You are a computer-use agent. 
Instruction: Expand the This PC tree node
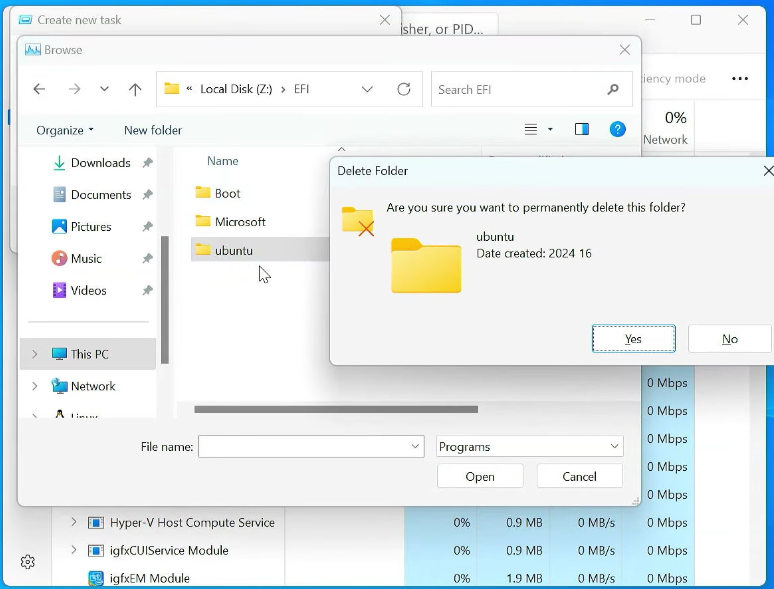click(35, 354)
